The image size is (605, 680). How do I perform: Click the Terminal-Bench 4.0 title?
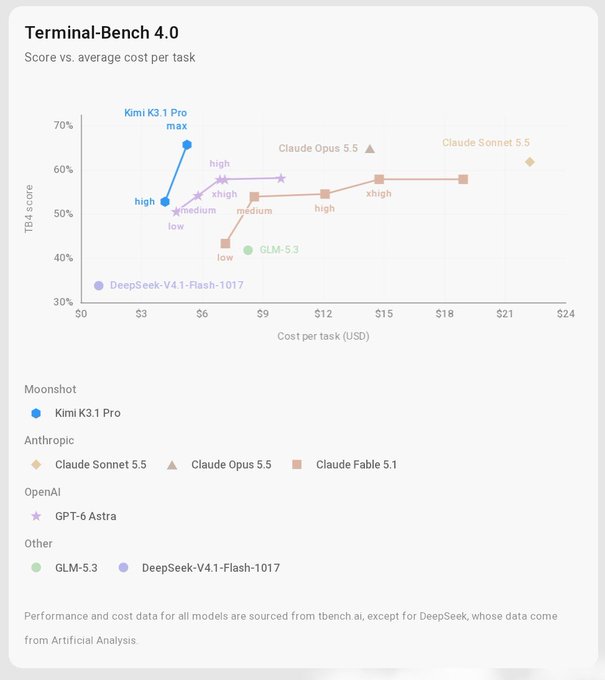[x=101, y=33]
